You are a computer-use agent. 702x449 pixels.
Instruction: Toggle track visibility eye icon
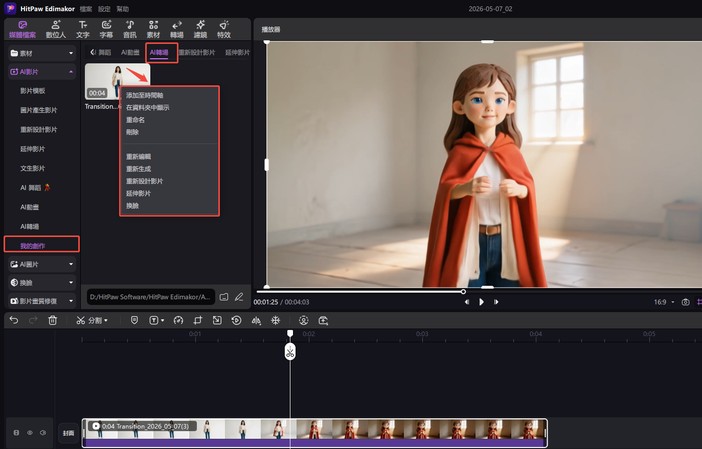coord(30,433)
